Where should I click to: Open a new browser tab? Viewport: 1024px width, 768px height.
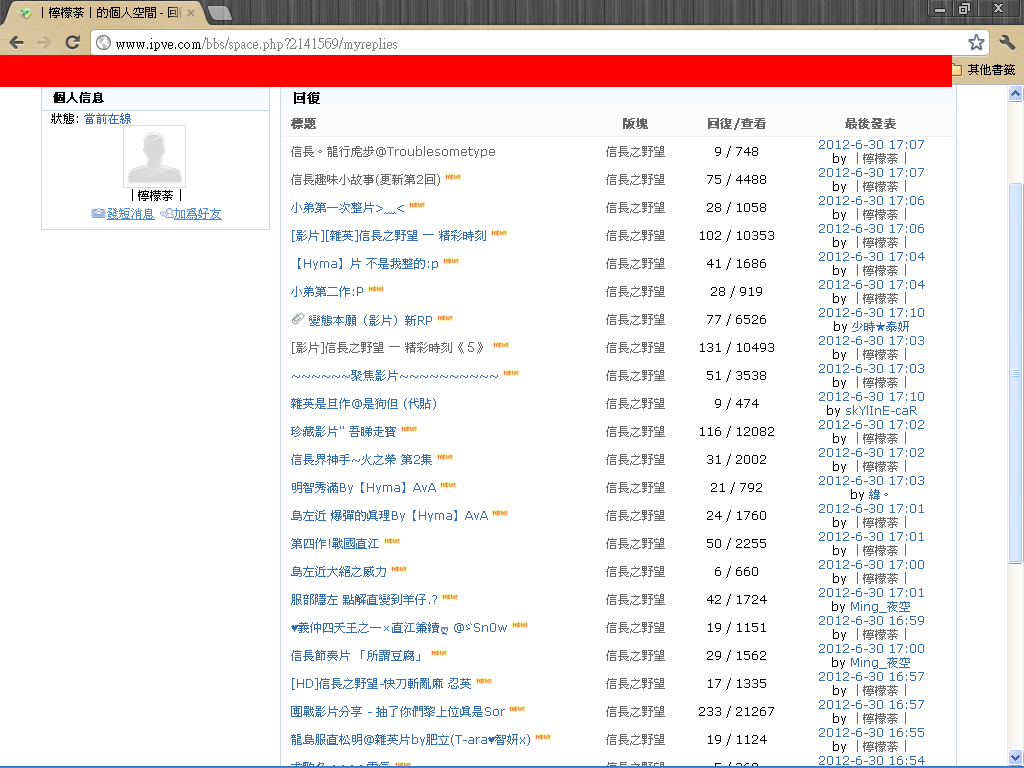coord(219,12)
